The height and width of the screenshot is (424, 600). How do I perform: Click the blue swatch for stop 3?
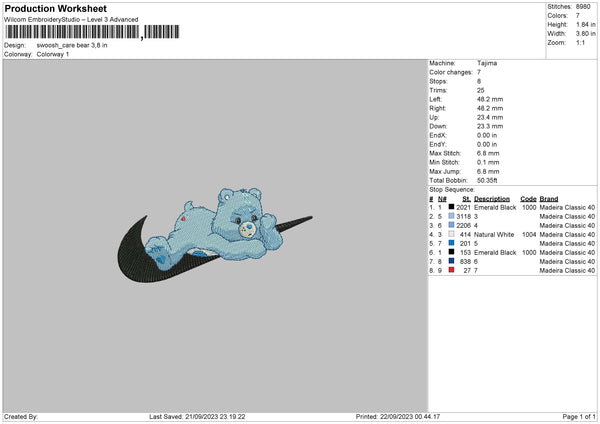[452, 225]
